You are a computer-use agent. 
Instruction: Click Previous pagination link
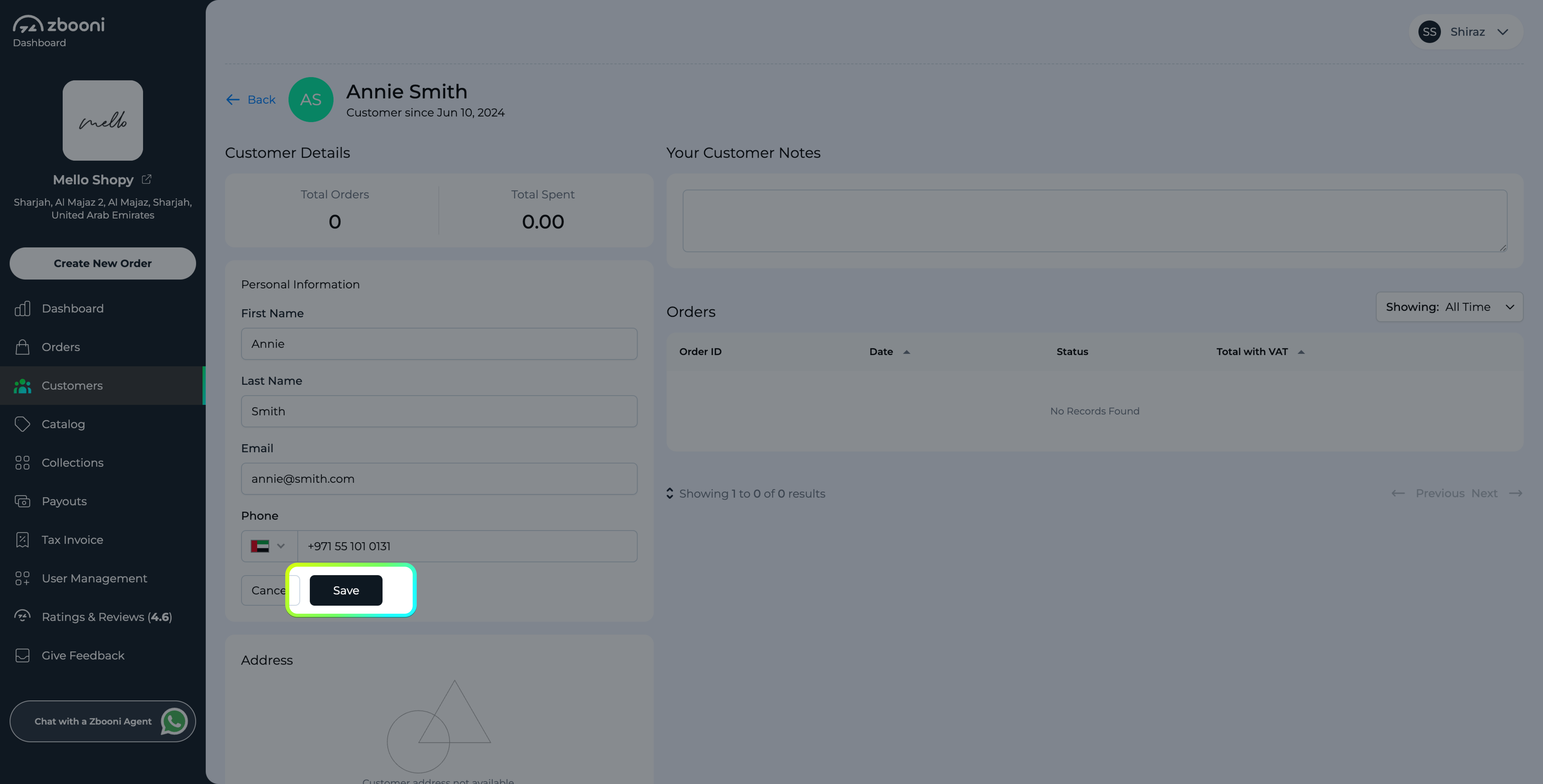pos(1439,493)
